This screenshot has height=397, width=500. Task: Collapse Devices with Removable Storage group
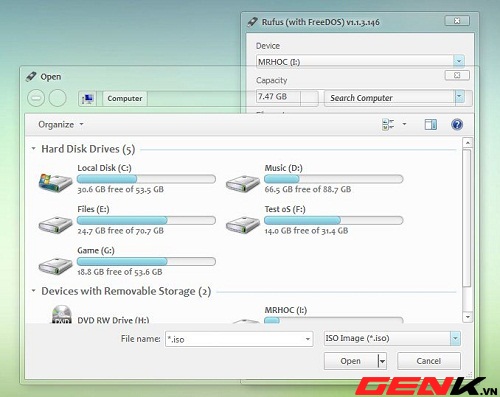(33, 291)
